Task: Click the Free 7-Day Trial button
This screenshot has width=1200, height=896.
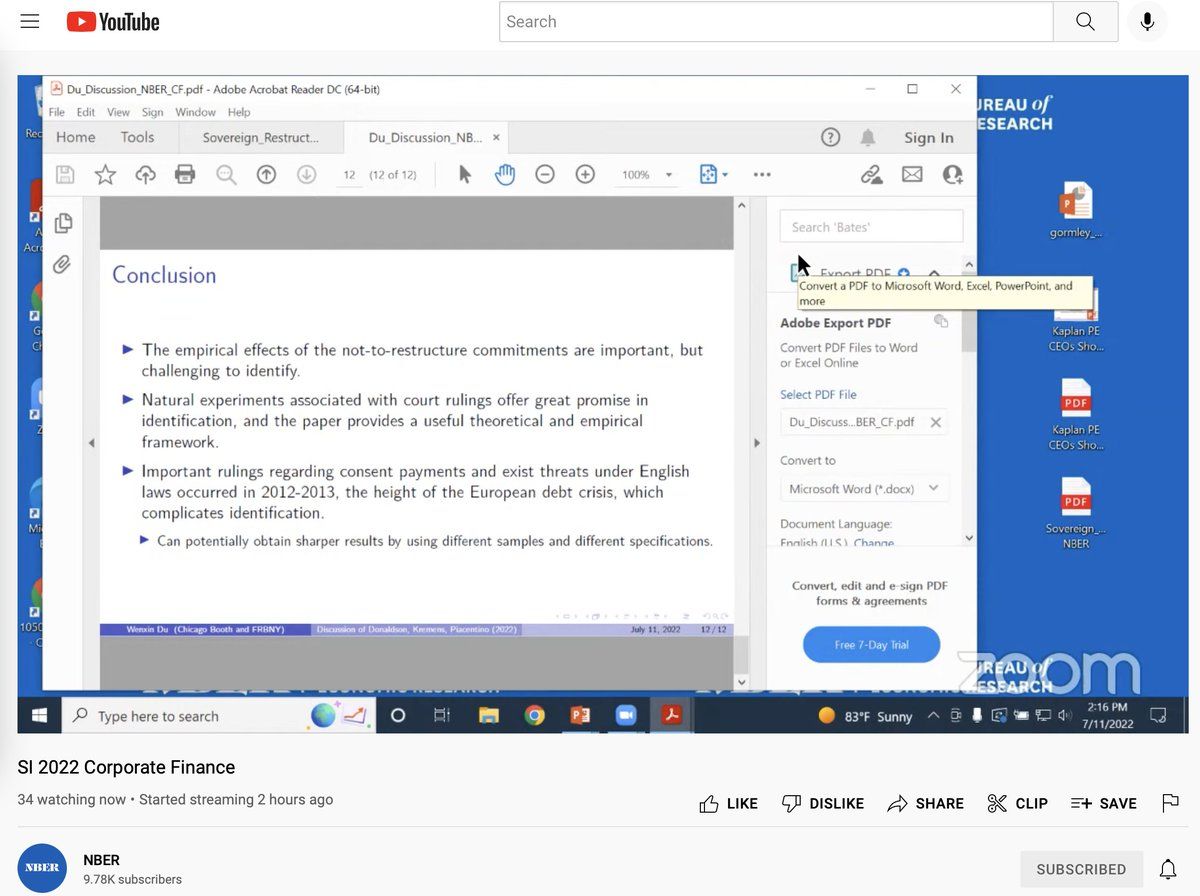Action: (x=871, y=645)
